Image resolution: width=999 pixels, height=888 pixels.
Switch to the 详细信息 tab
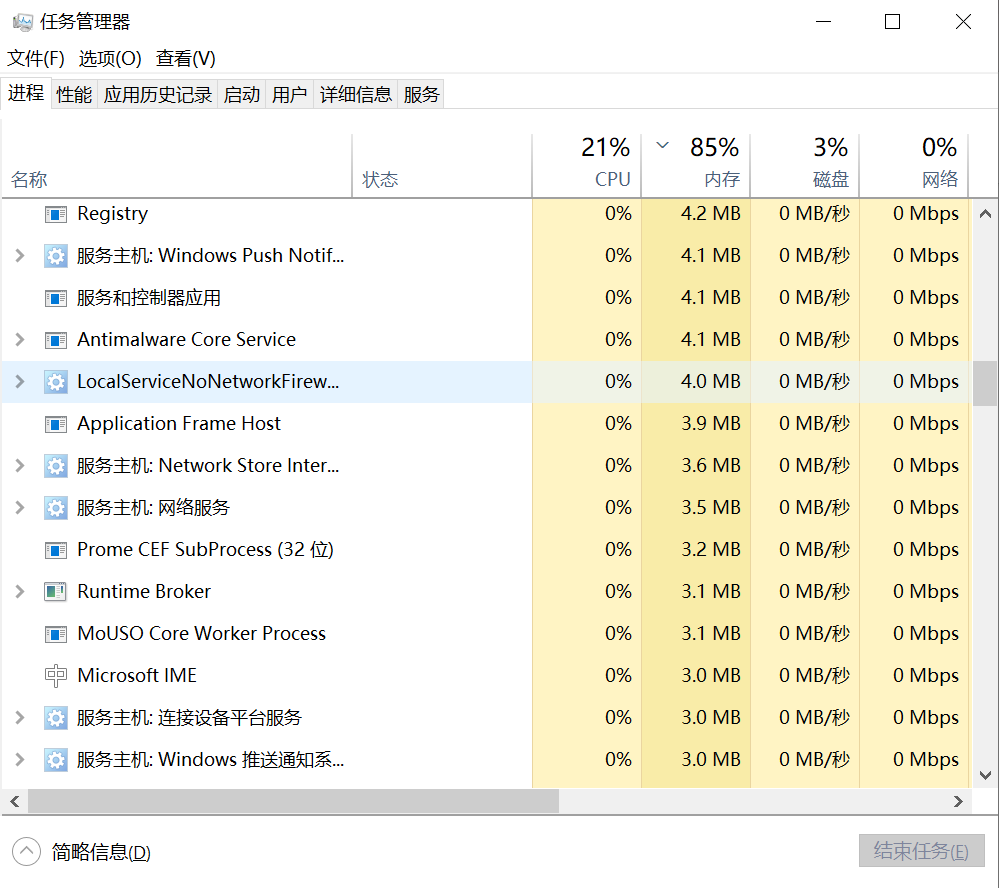(356, 95)
